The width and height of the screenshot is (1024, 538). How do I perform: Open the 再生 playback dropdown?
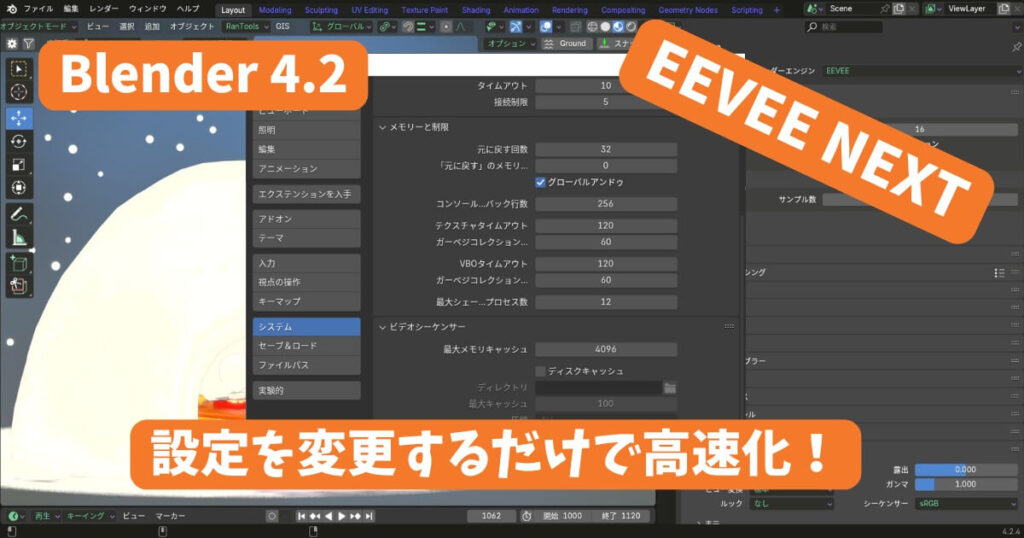[46, 516]
